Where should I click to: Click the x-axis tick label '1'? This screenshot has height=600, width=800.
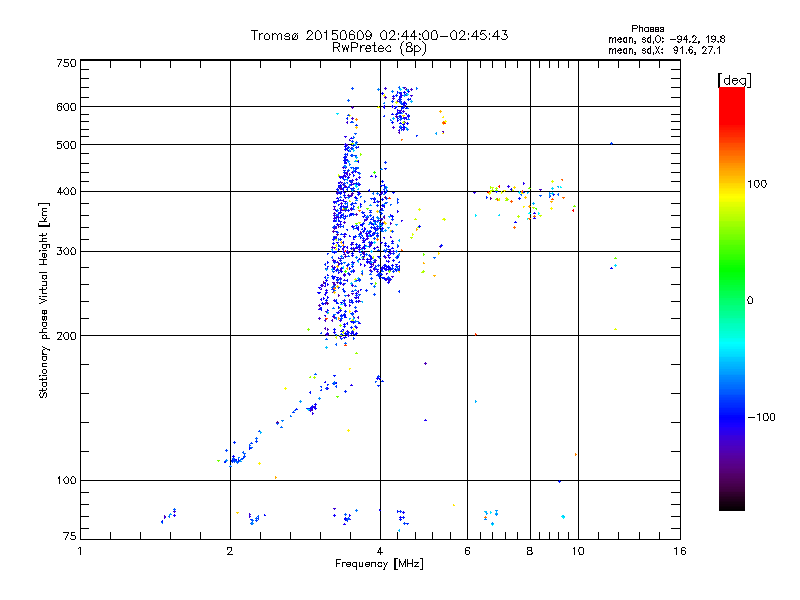point(80,551)
